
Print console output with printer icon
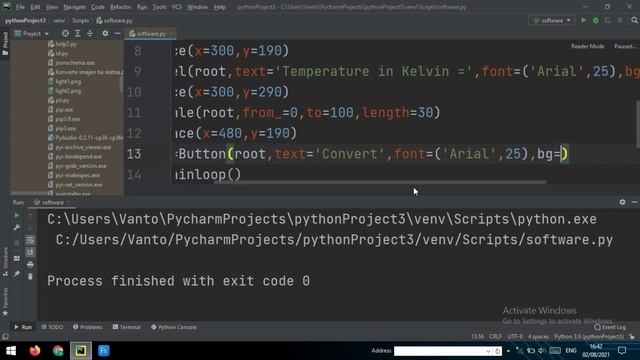[30, 265]
